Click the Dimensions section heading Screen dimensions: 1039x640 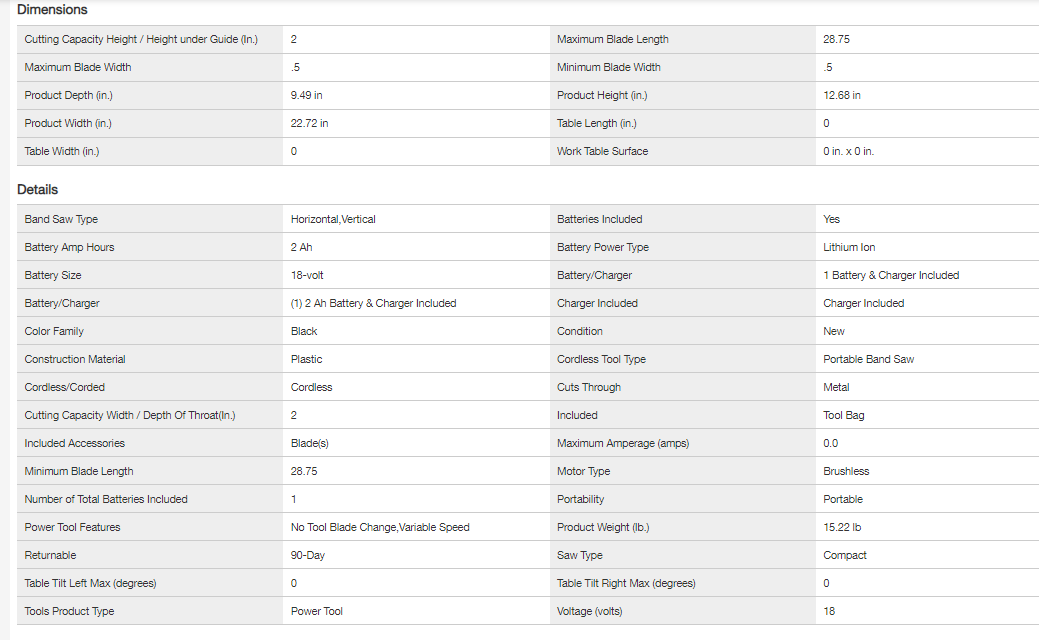point(52,10)
